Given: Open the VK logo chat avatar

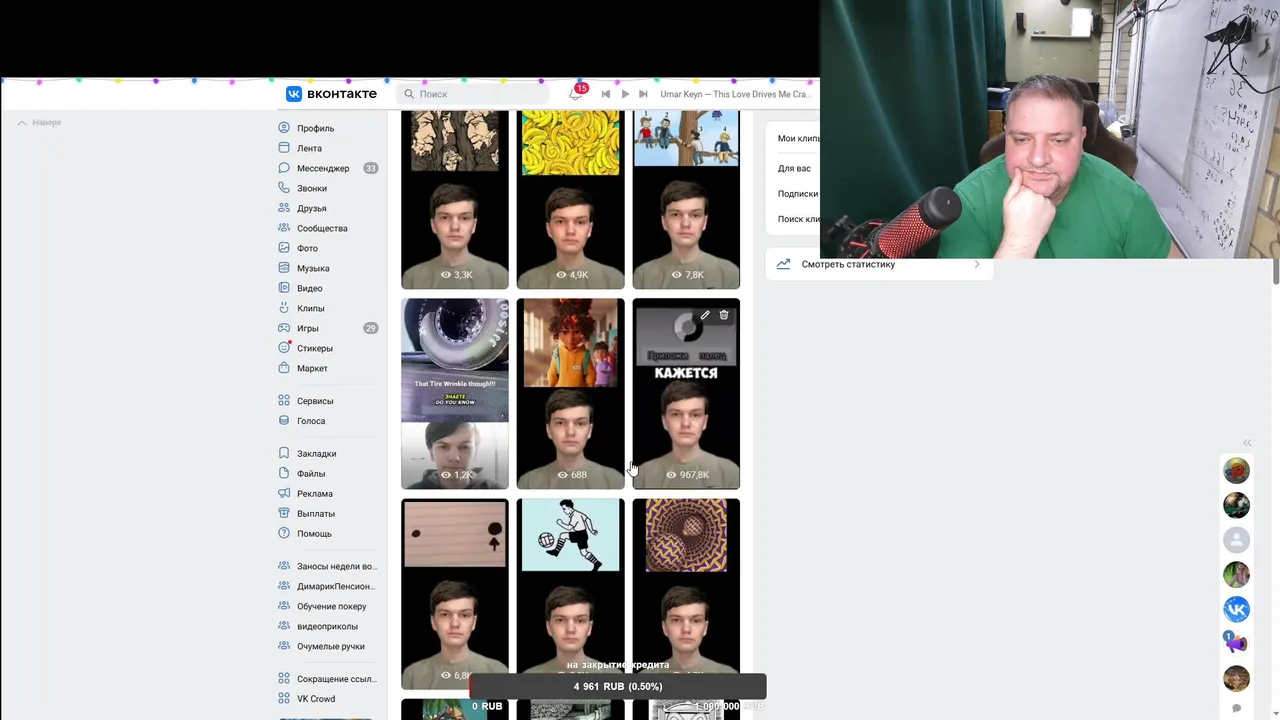Looking at the screenshot, I should point(1236,609).
